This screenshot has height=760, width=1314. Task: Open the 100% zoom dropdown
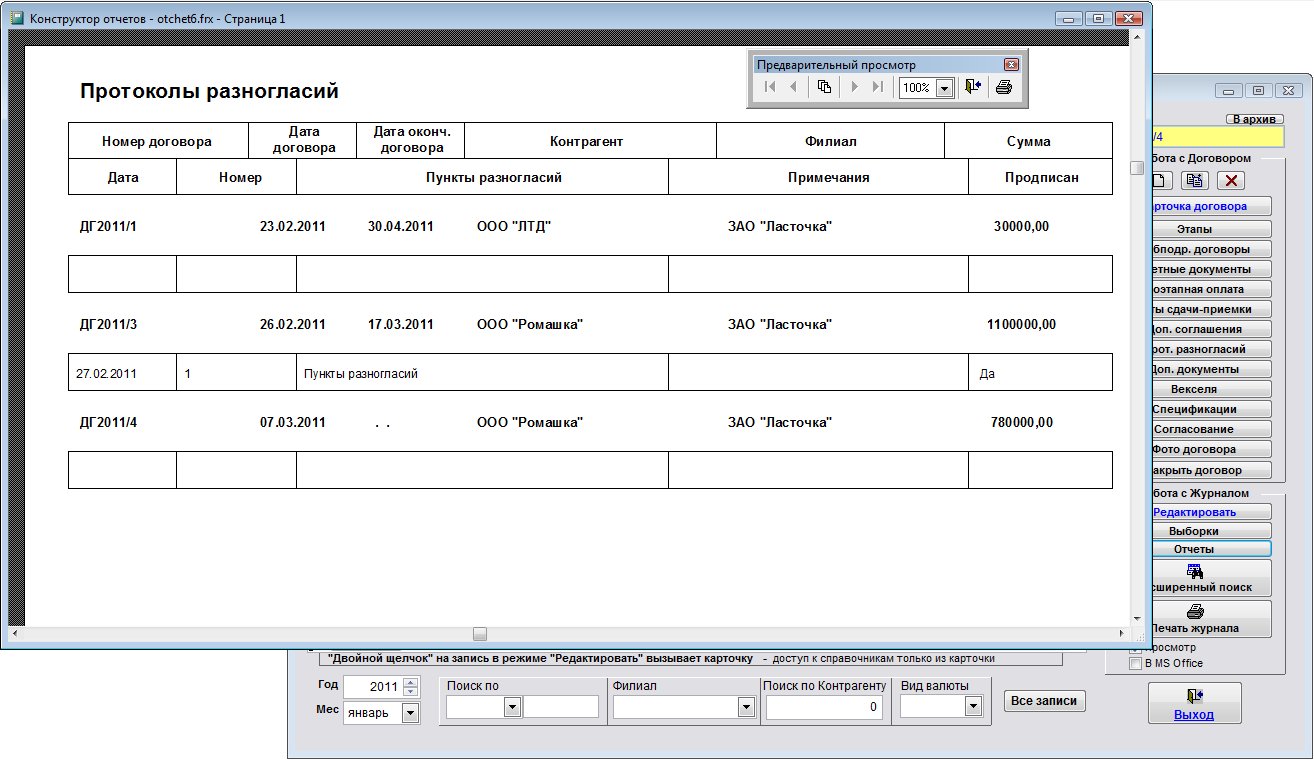point(943,88)
